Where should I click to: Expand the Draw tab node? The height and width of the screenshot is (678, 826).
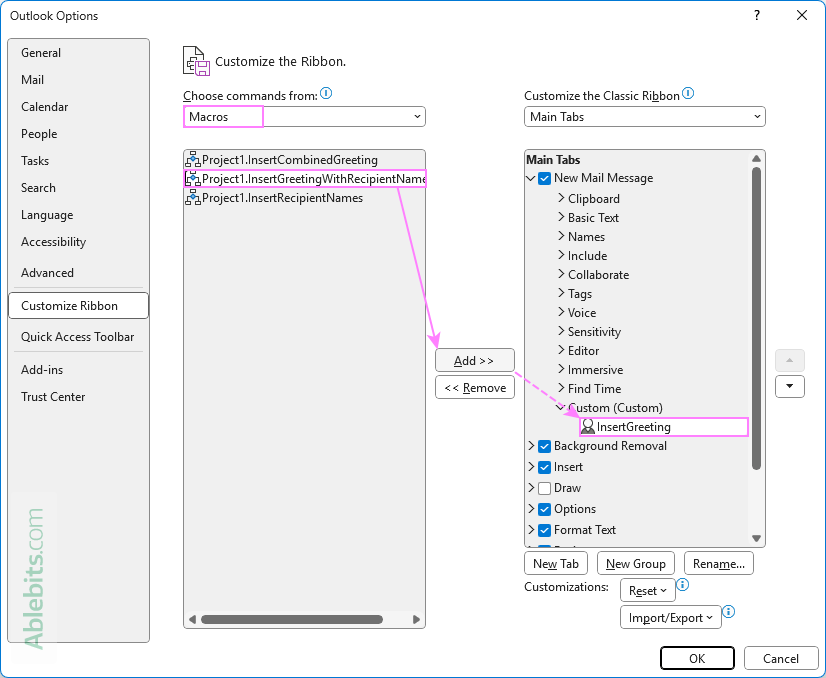click(x=531, y=488)
